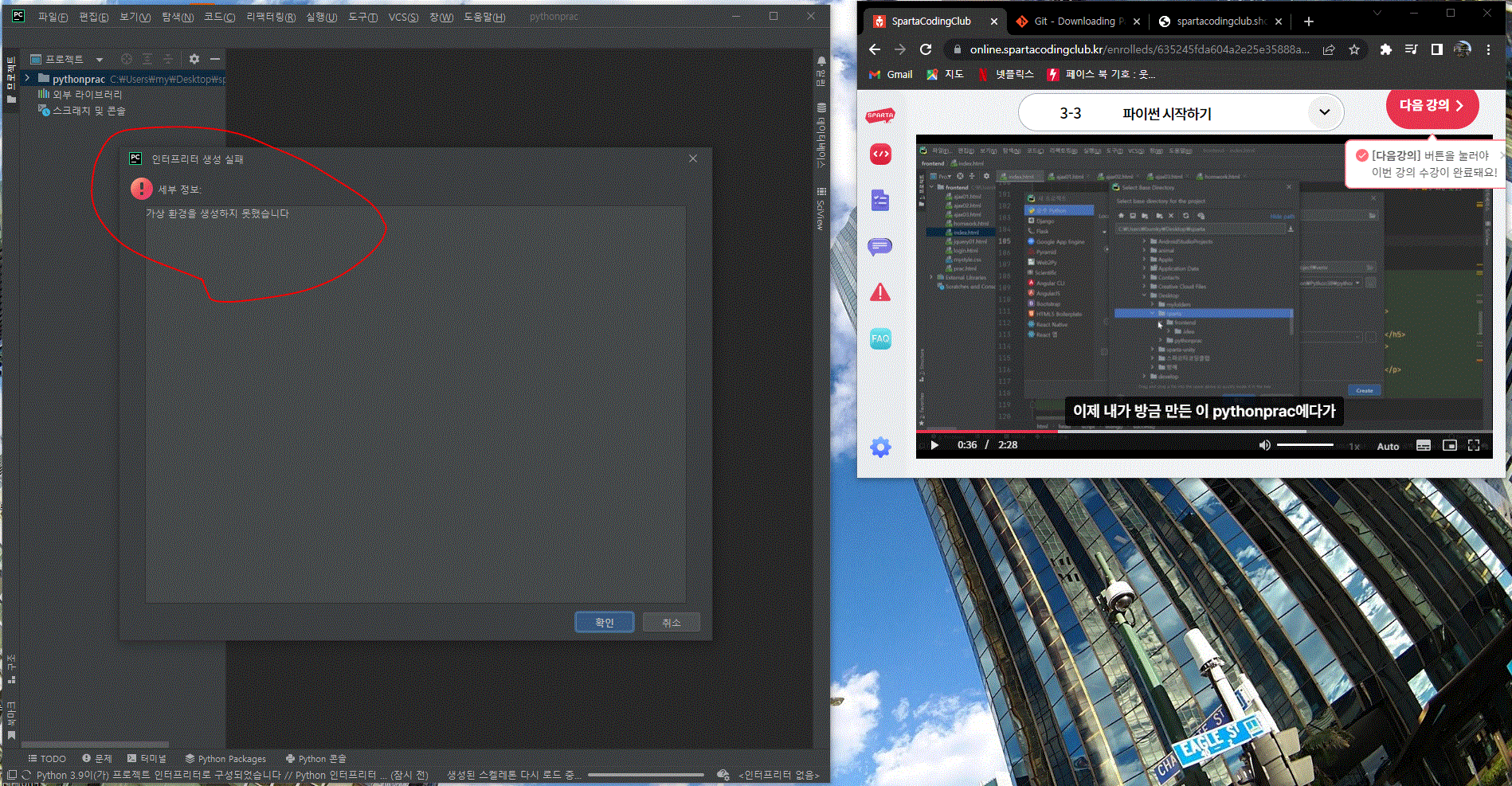
Task: Click the red warning triangle icon in Sparta sidebar
Action: [880, 292]
